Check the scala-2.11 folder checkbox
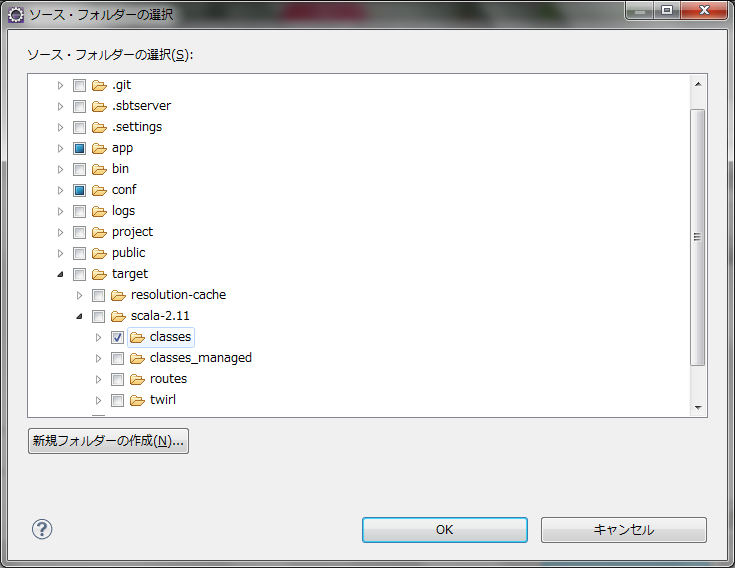 pyautogui.click(x=98, y=316)
